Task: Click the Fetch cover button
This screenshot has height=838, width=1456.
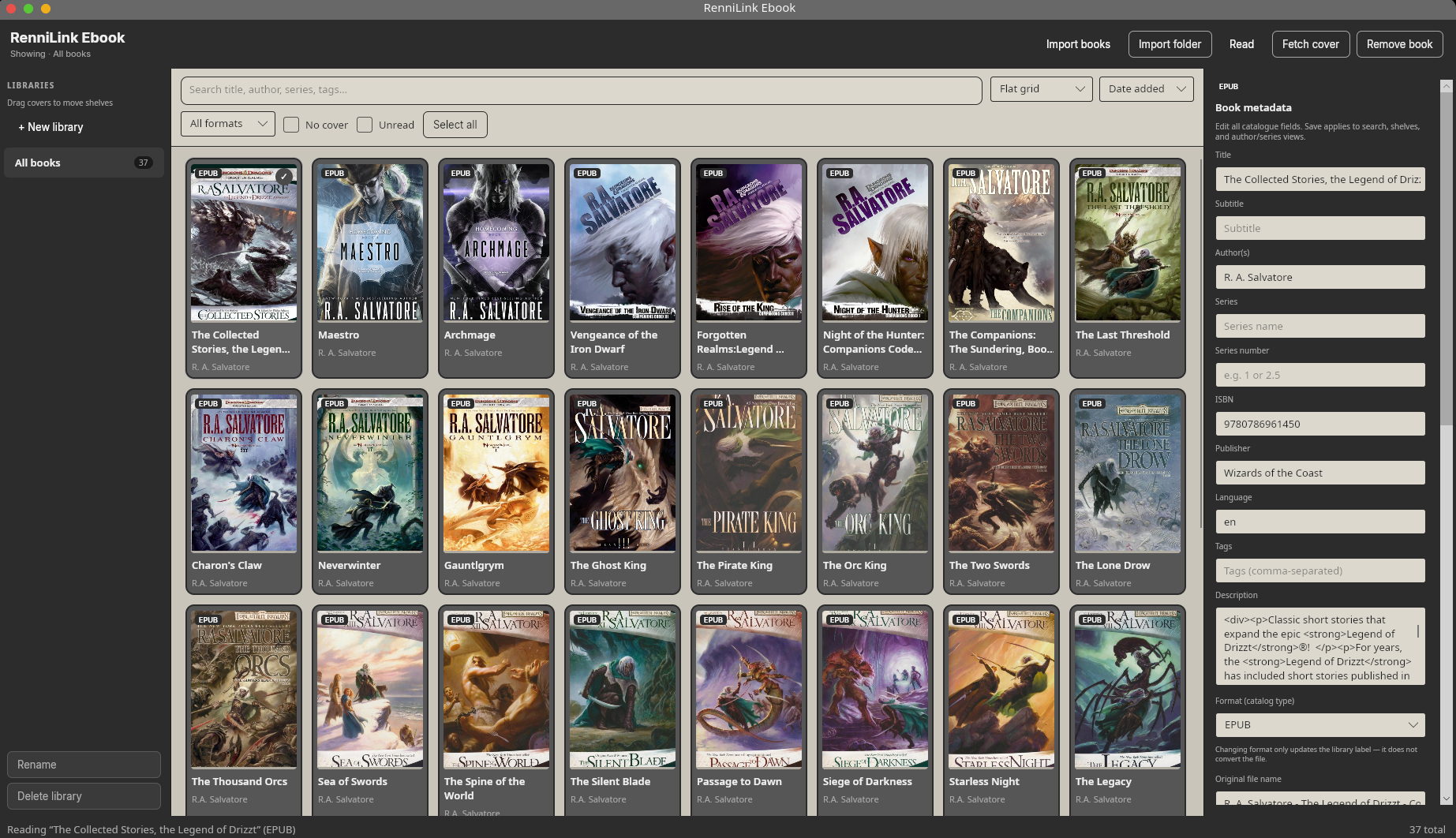Action: pyautogui.click(x=1310, y=44)
